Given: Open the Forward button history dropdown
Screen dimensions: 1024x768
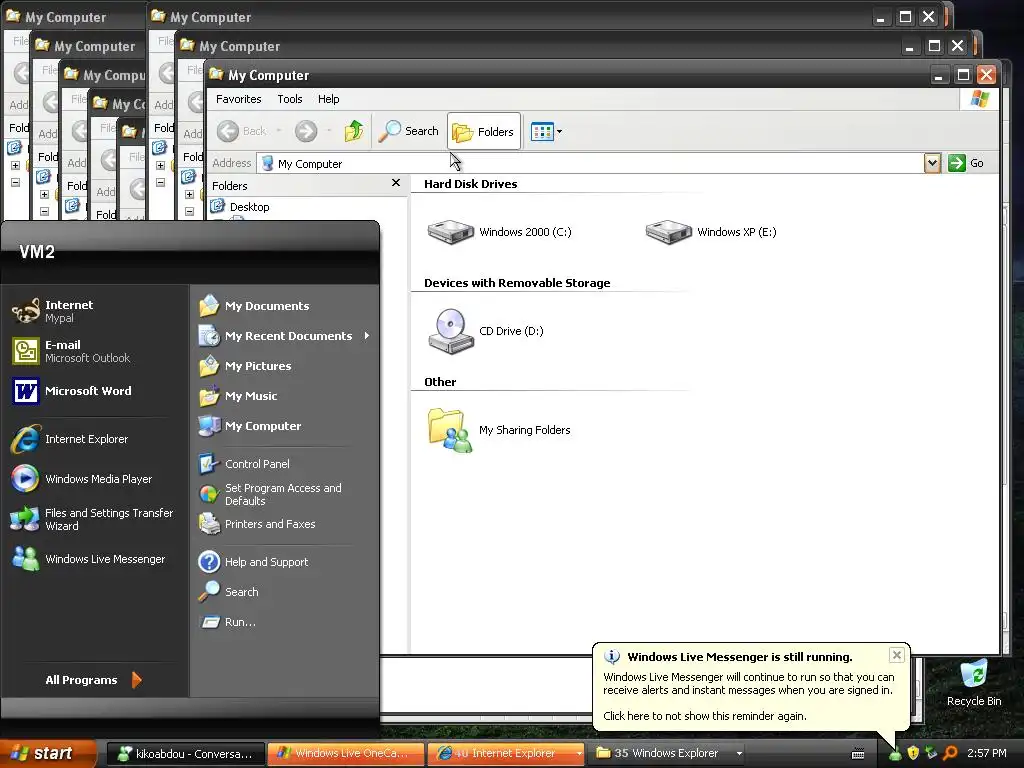Looking at the screenshot, I should tap(328, 131).
